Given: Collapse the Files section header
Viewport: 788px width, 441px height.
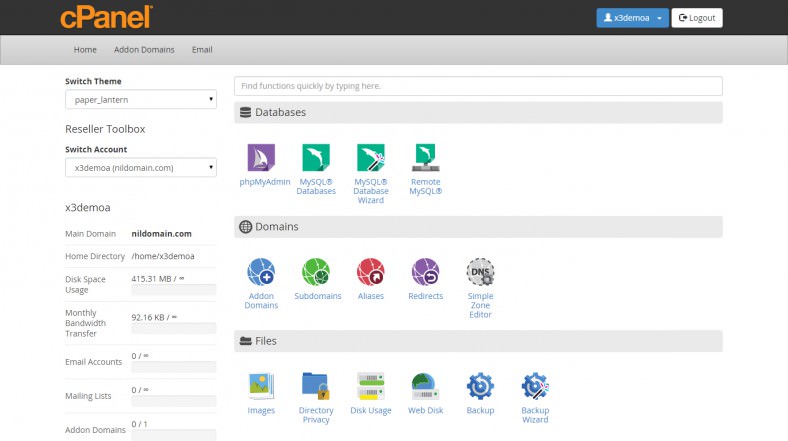Looking at the screenshot, I should [x=478, y=341].
